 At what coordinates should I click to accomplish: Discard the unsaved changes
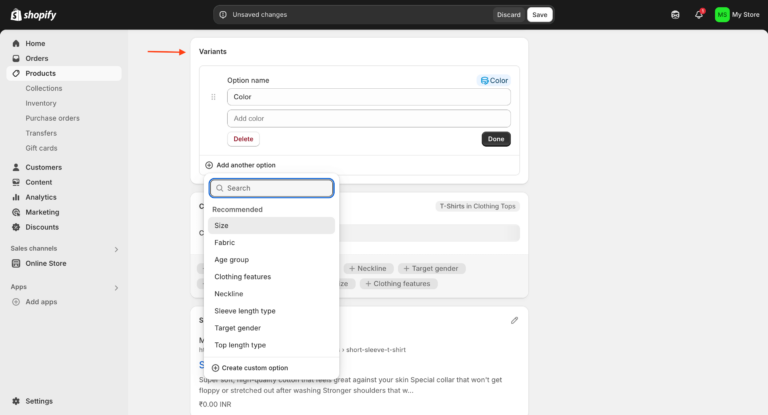[x=508, y=15]
